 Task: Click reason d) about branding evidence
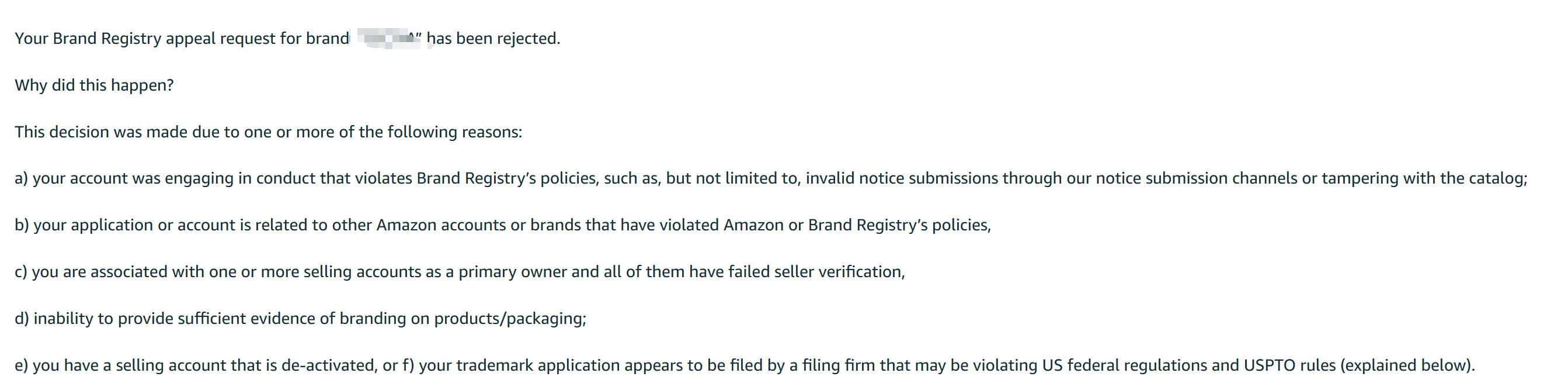301,319
